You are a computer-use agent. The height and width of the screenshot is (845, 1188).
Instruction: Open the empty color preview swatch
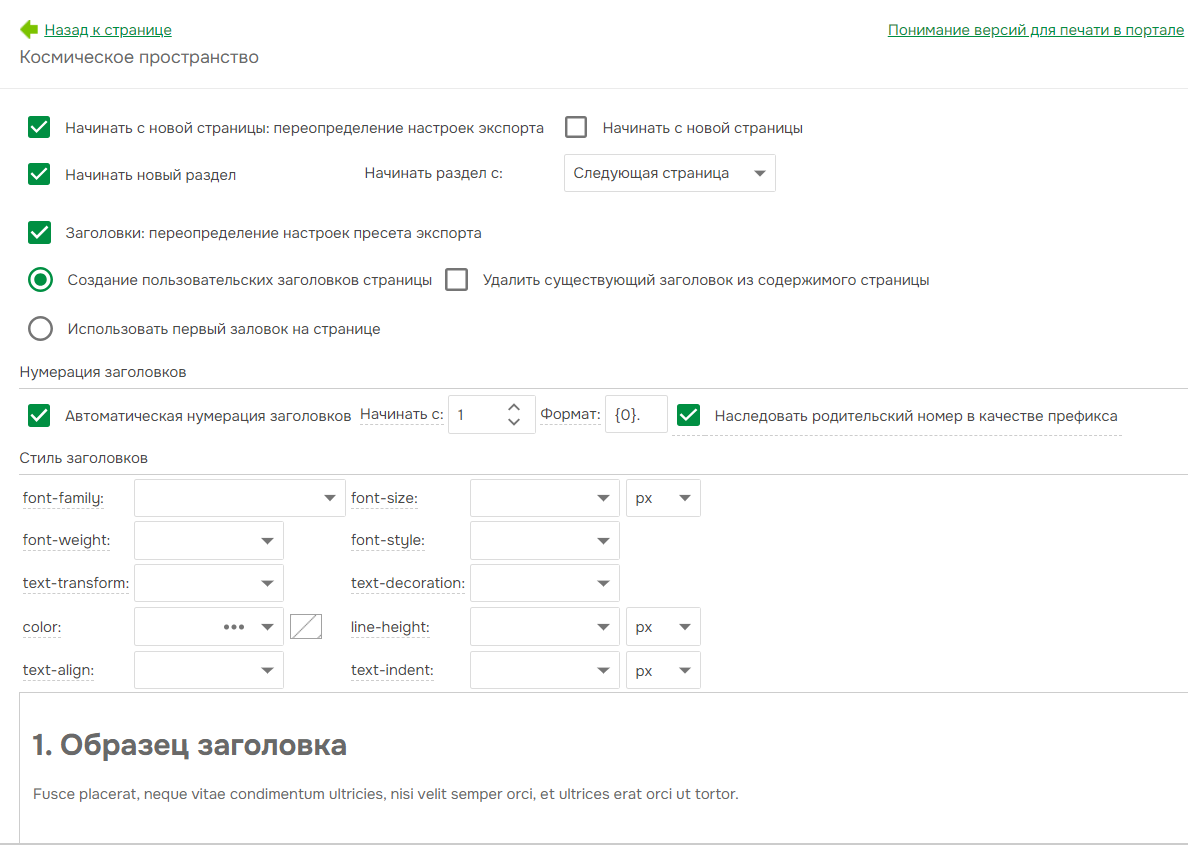(x=306, y=627)
